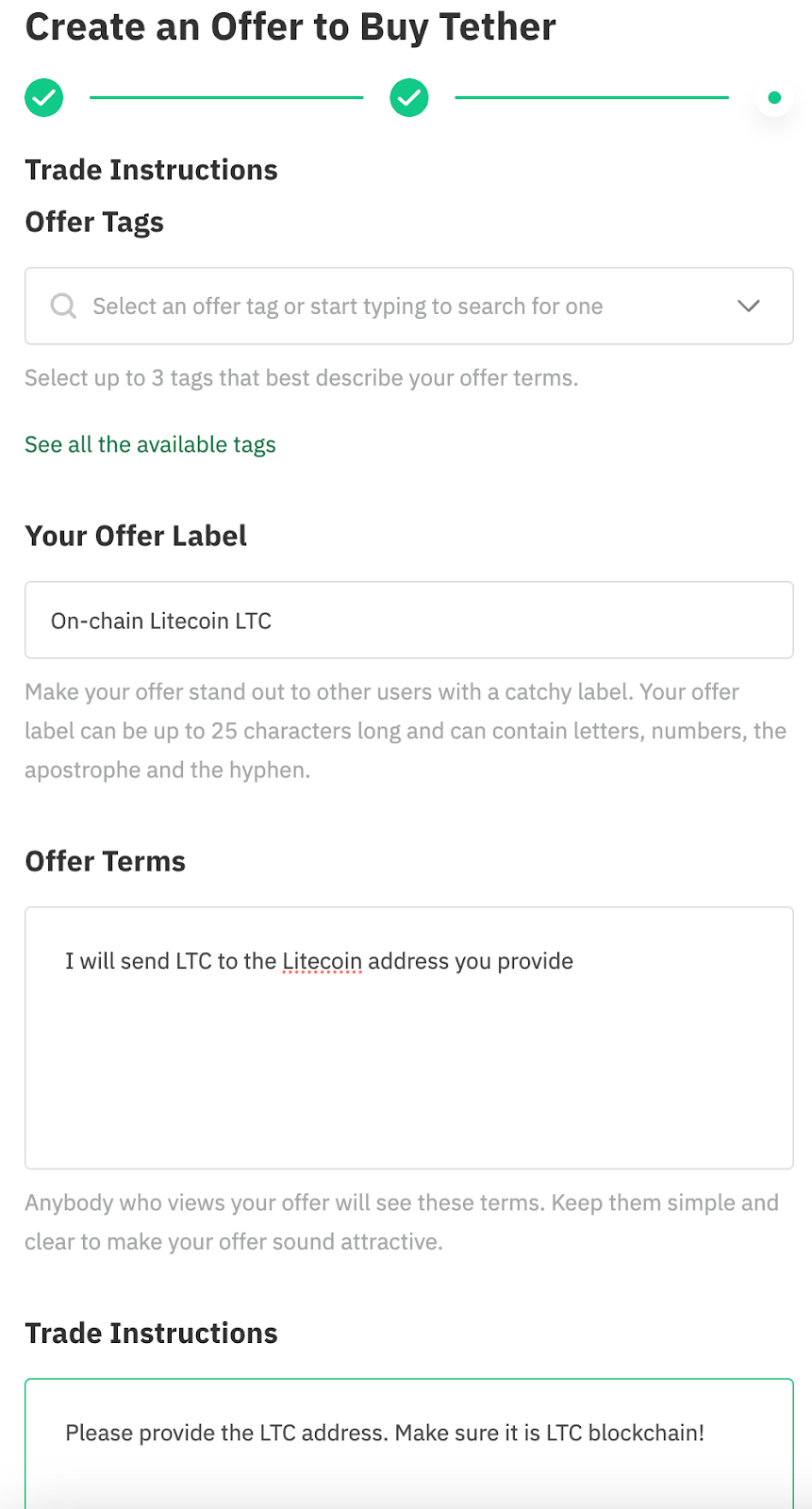812x1509 pixels.
Task: Click the 25 characters long label hint text
Action: coord(406,731)
